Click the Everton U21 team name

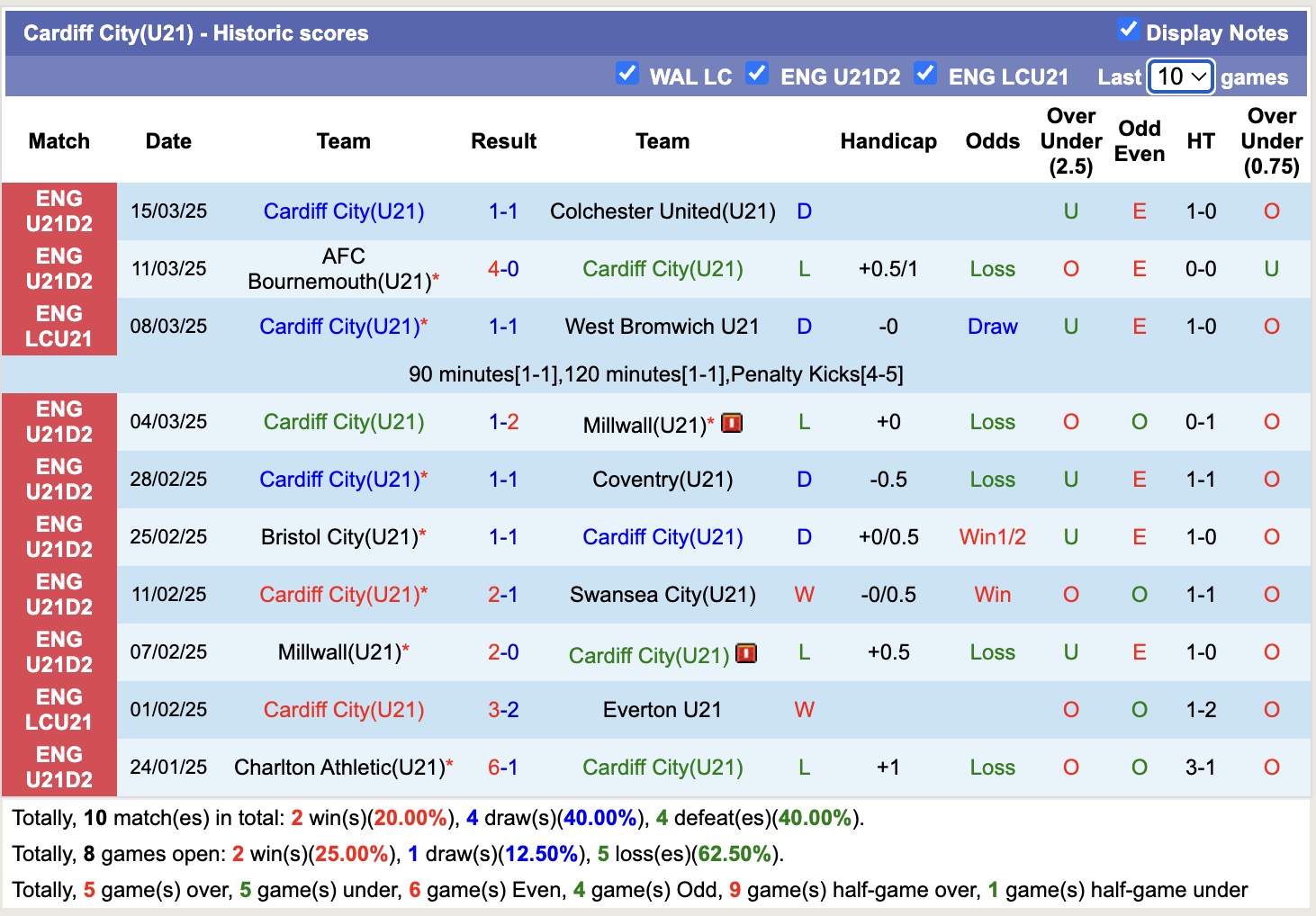click(x=663, y=709)
